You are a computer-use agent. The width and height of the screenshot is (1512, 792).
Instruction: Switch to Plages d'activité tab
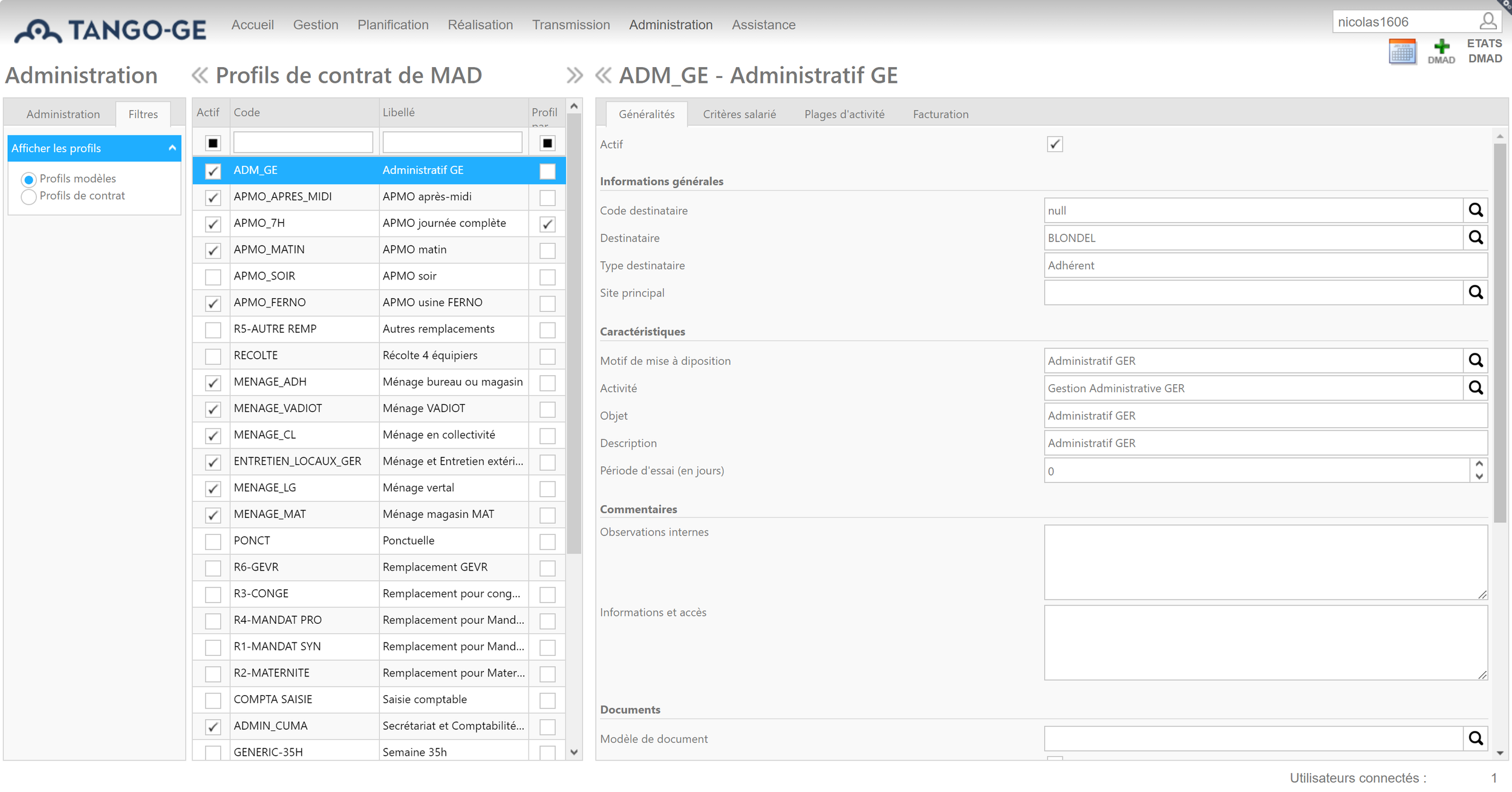coord(844,114)
